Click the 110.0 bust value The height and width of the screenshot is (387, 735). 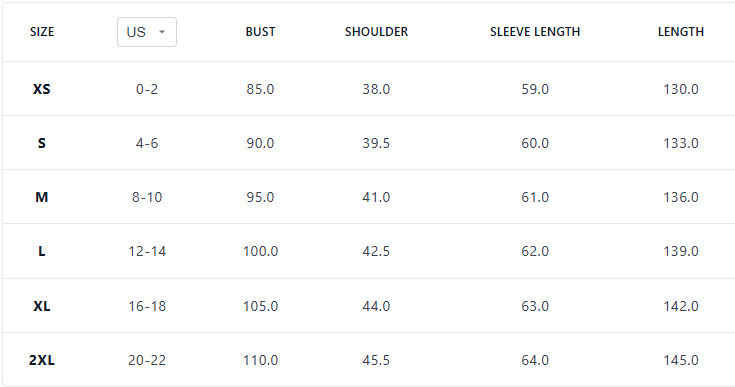tap(260, 360)
